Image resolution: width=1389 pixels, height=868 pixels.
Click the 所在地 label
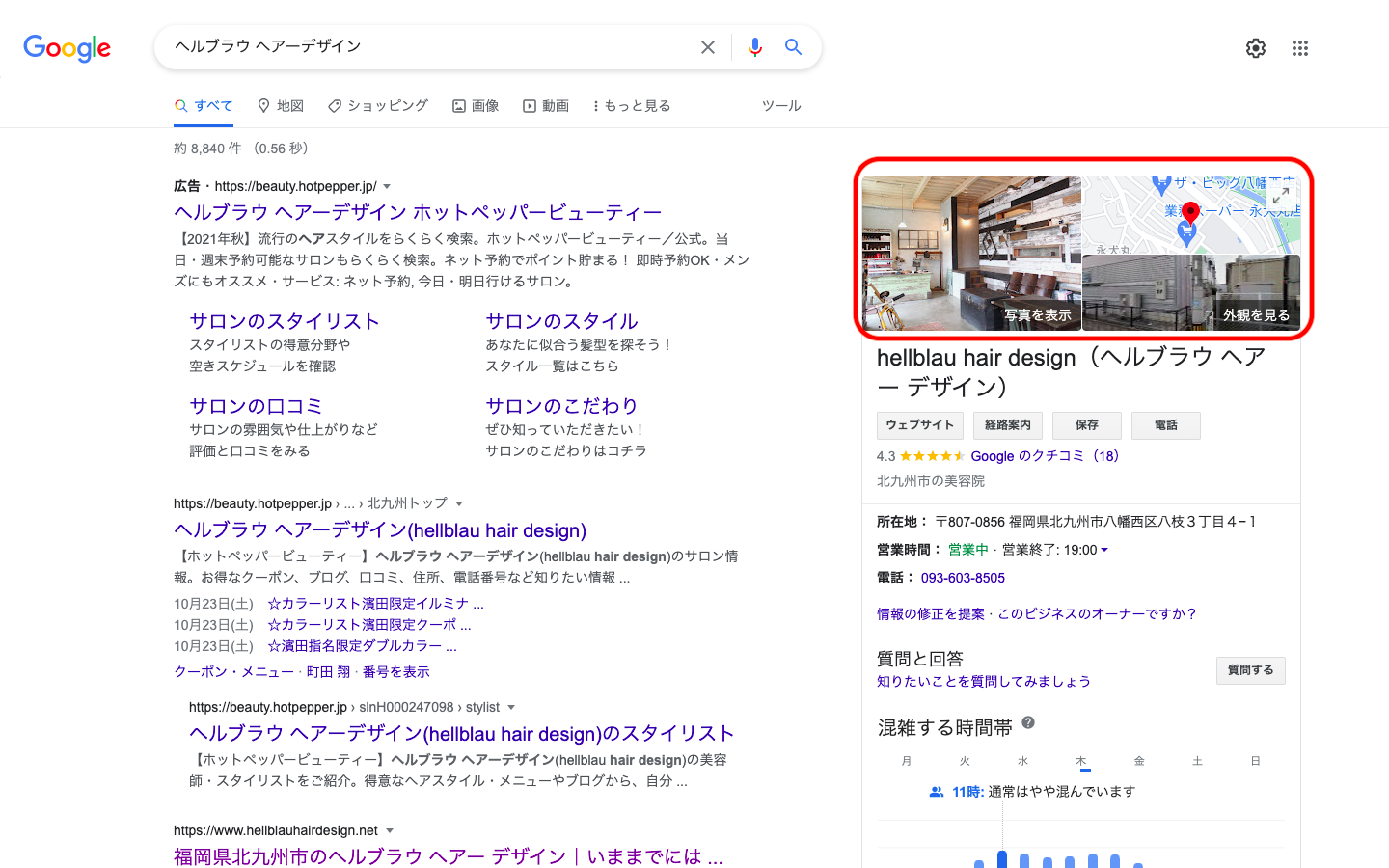(902, 522)
